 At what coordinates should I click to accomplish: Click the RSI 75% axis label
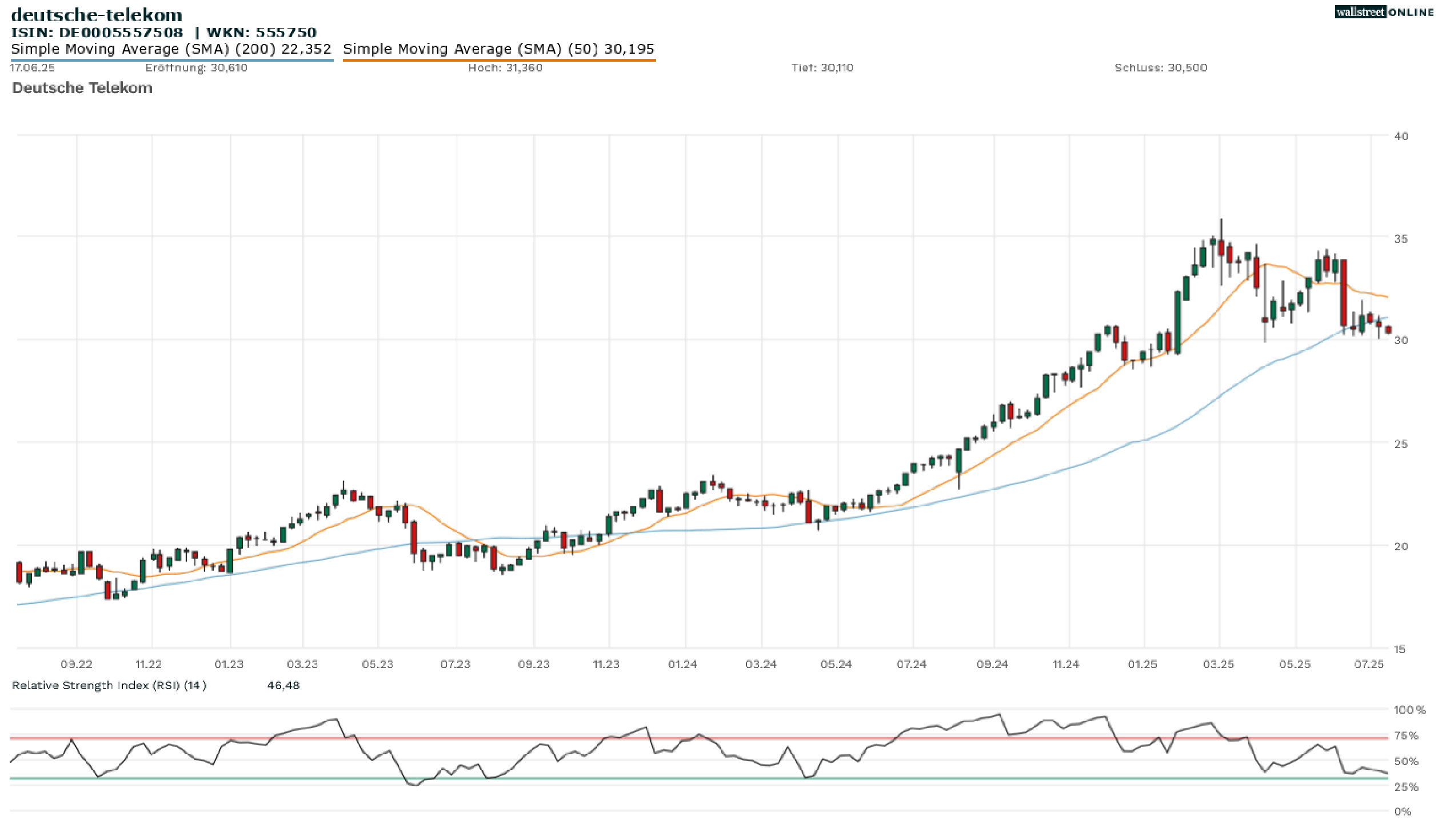coord(1407,736)
